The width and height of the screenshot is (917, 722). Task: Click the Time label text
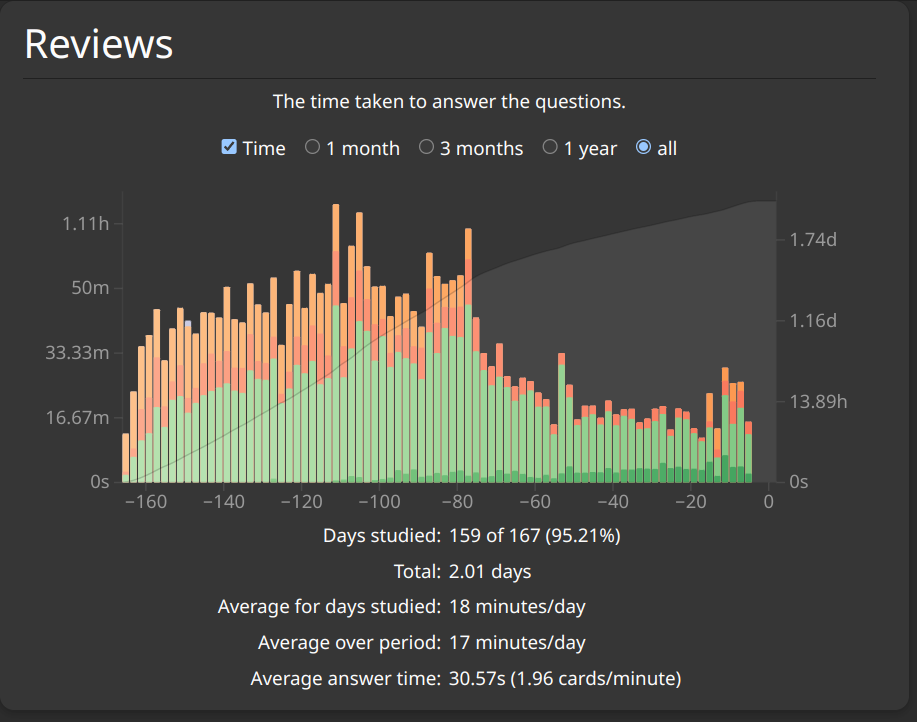264,148
